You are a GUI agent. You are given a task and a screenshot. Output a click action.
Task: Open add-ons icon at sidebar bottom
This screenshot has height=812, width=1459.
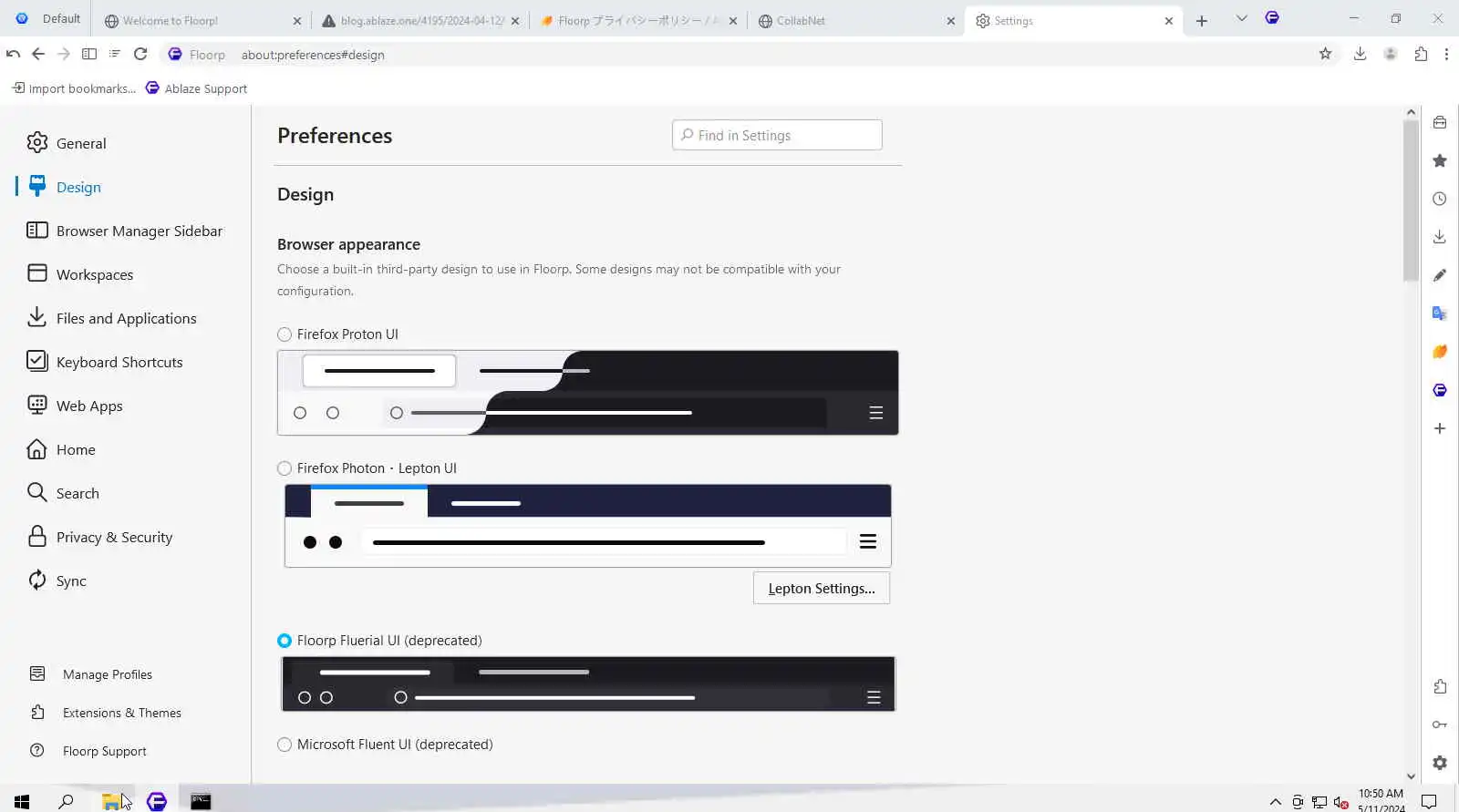pyautogui.click(x=1440, y=687)
